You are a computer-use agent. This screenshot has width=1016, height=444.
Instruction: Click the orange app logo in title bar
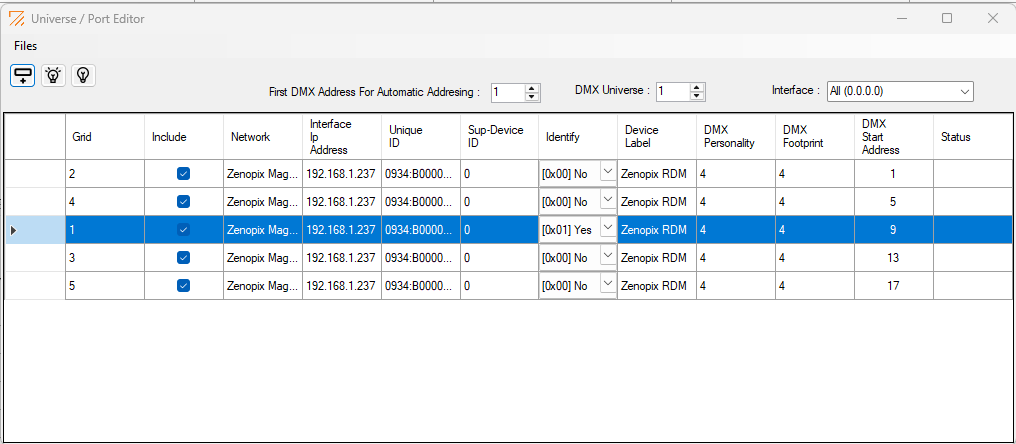coord(16,19)
